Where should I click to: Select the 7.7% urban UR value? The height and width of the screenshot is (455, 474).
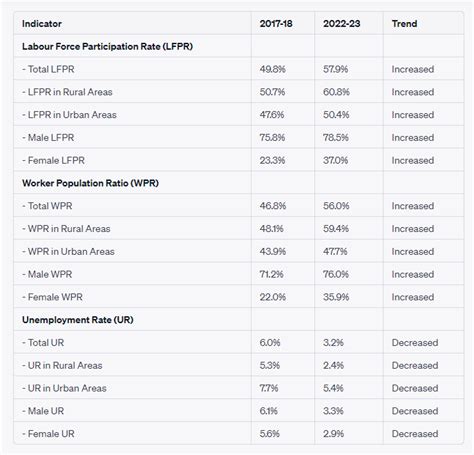tap(269, 388)
